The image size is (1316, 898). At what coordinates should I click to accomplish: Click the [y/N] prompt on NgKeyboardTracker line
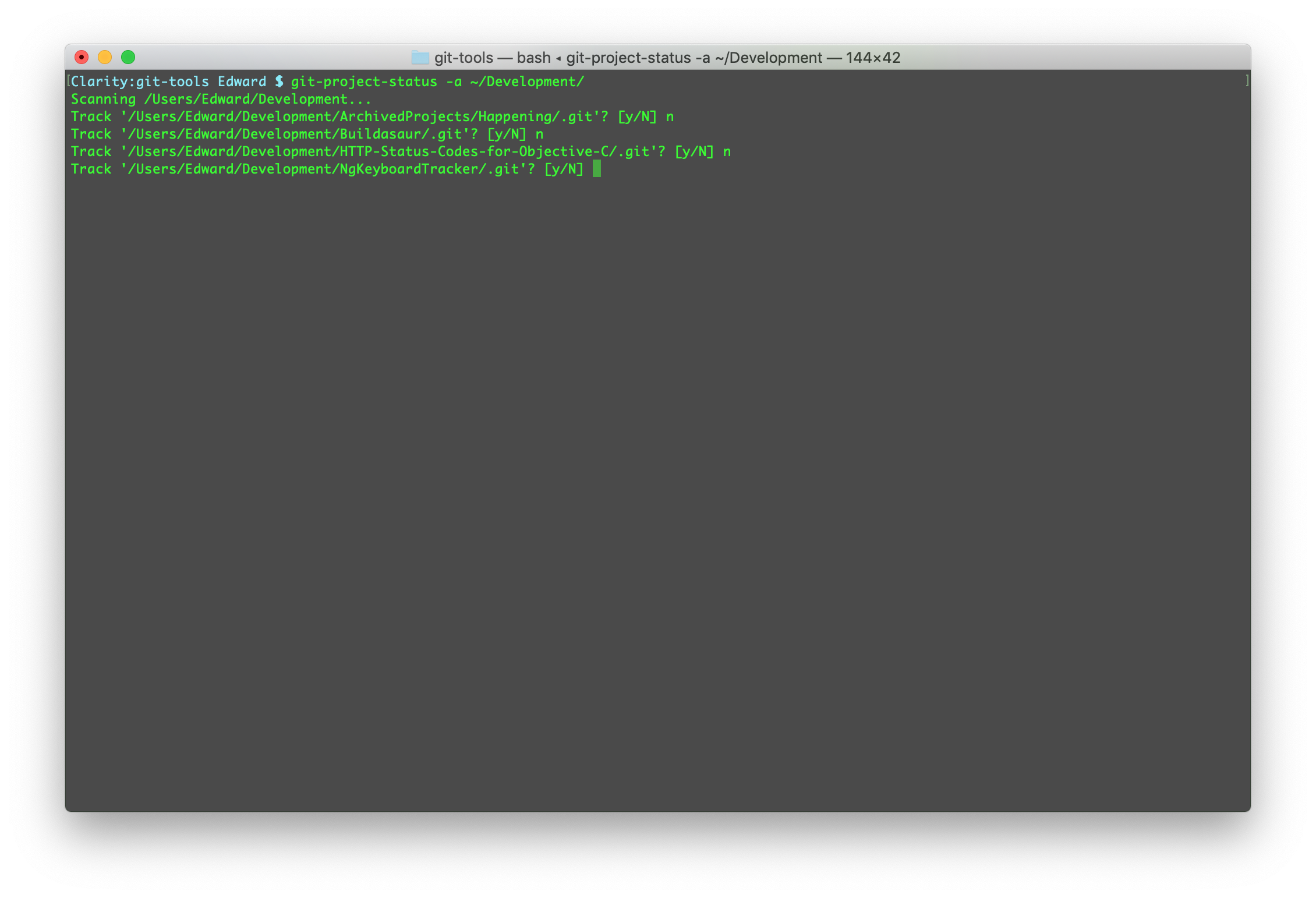tap(564, 169)
